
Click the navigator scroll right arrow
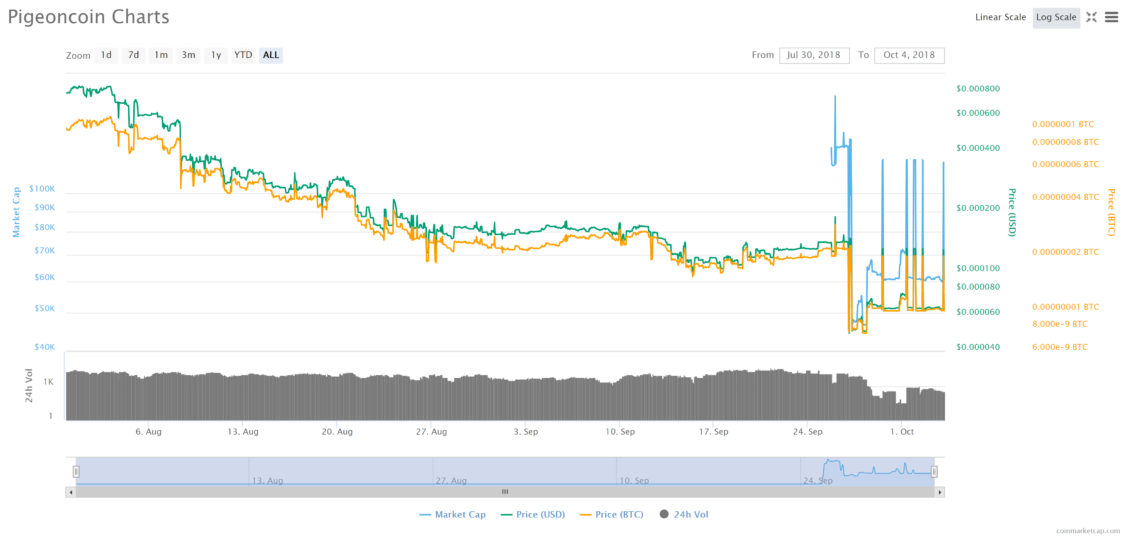[940, 492]
